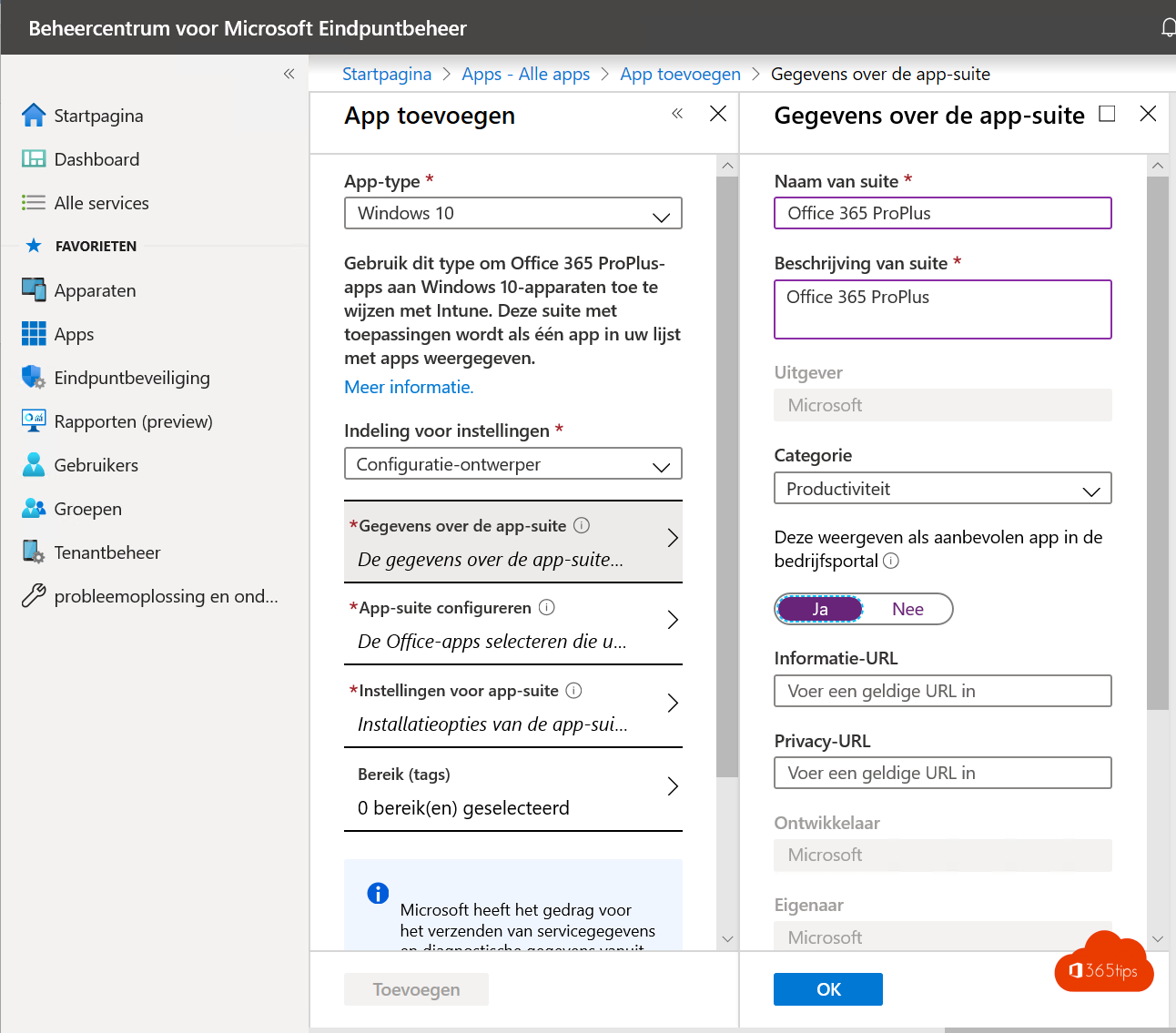The width and height of the screenshot is (1176, 1033).
Task: Maximize the Gegevens over de app-suite blade
Action: pos(1107,114)
